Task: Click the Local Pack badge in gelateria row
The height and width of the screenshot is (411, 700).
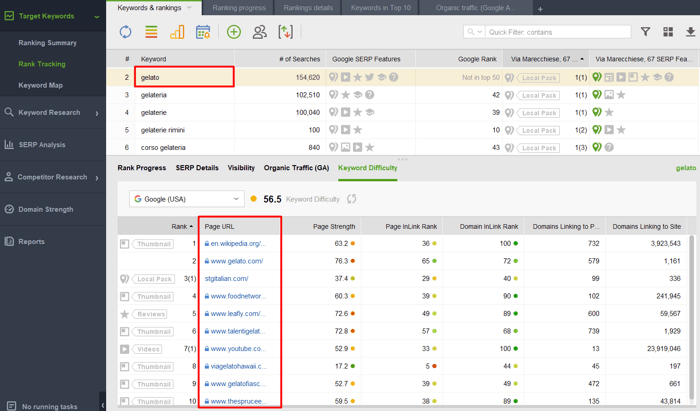Action: 539,95
